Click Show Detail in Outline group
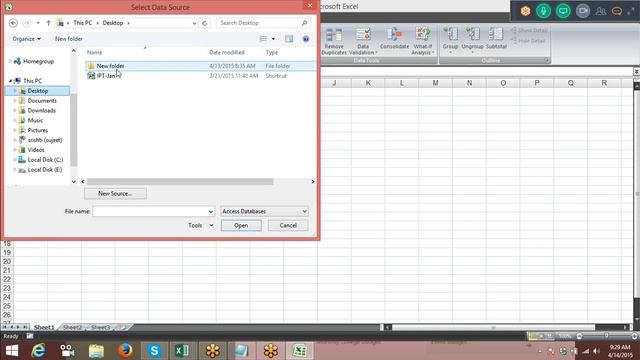 pos(529,31)
